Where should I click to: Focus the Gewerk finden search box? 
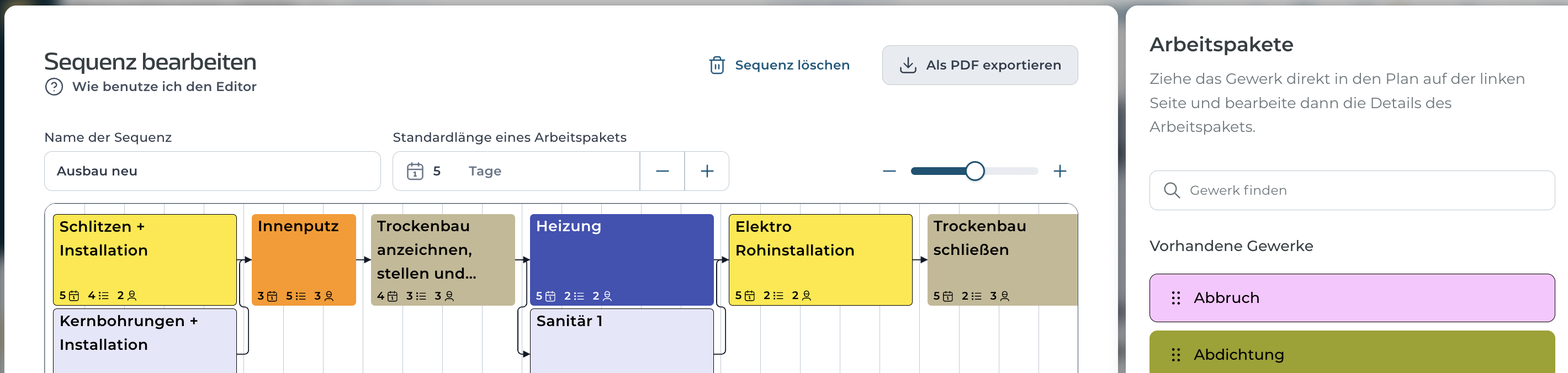tap(1352, 190)
